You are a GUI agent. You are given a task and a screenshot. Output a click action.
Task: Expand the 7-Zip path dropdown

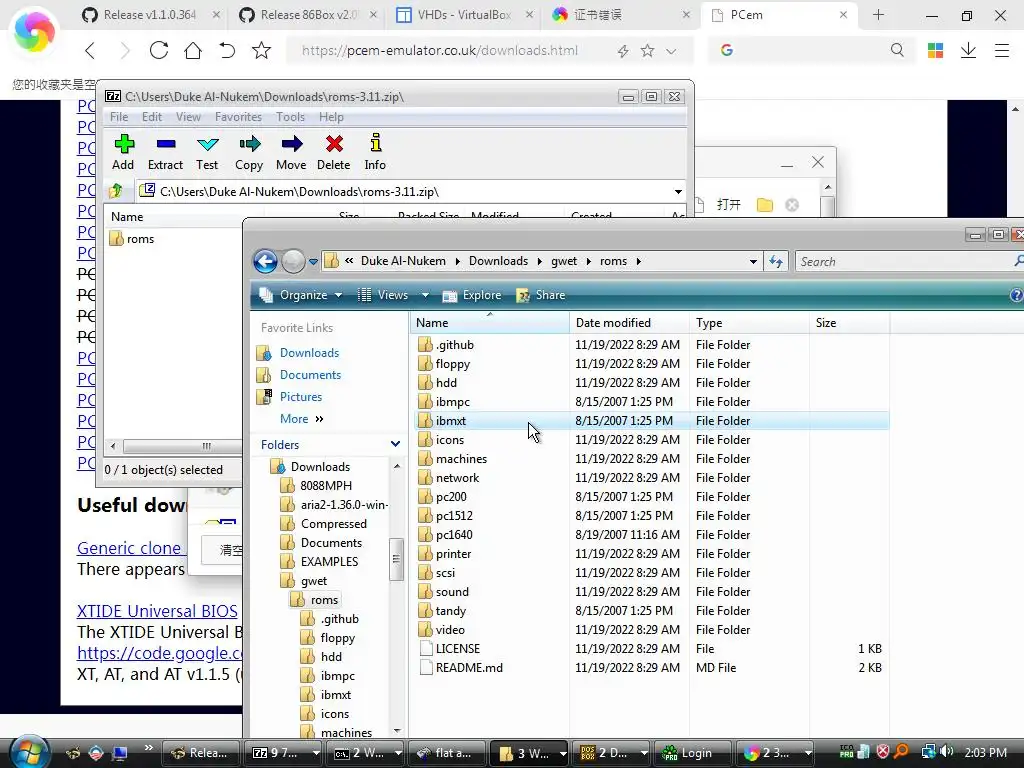click(x=678, y=191)
